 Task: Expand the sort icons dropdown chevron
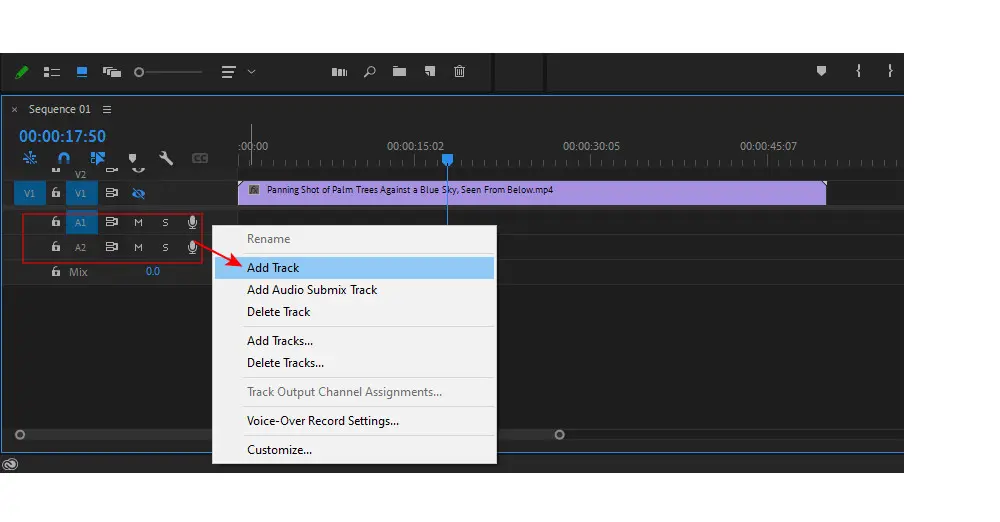click(x=251, y=72)
